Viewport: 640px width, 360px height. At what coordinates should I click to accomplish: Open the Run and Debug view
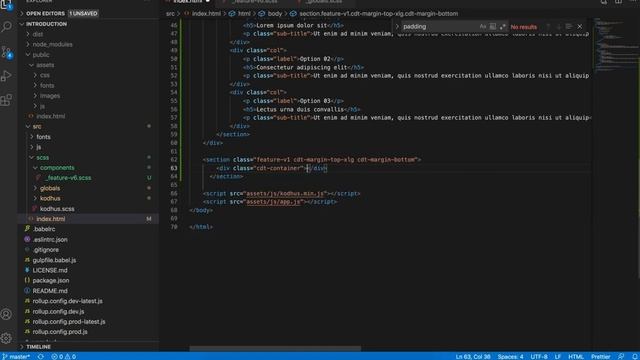[7, 76]
